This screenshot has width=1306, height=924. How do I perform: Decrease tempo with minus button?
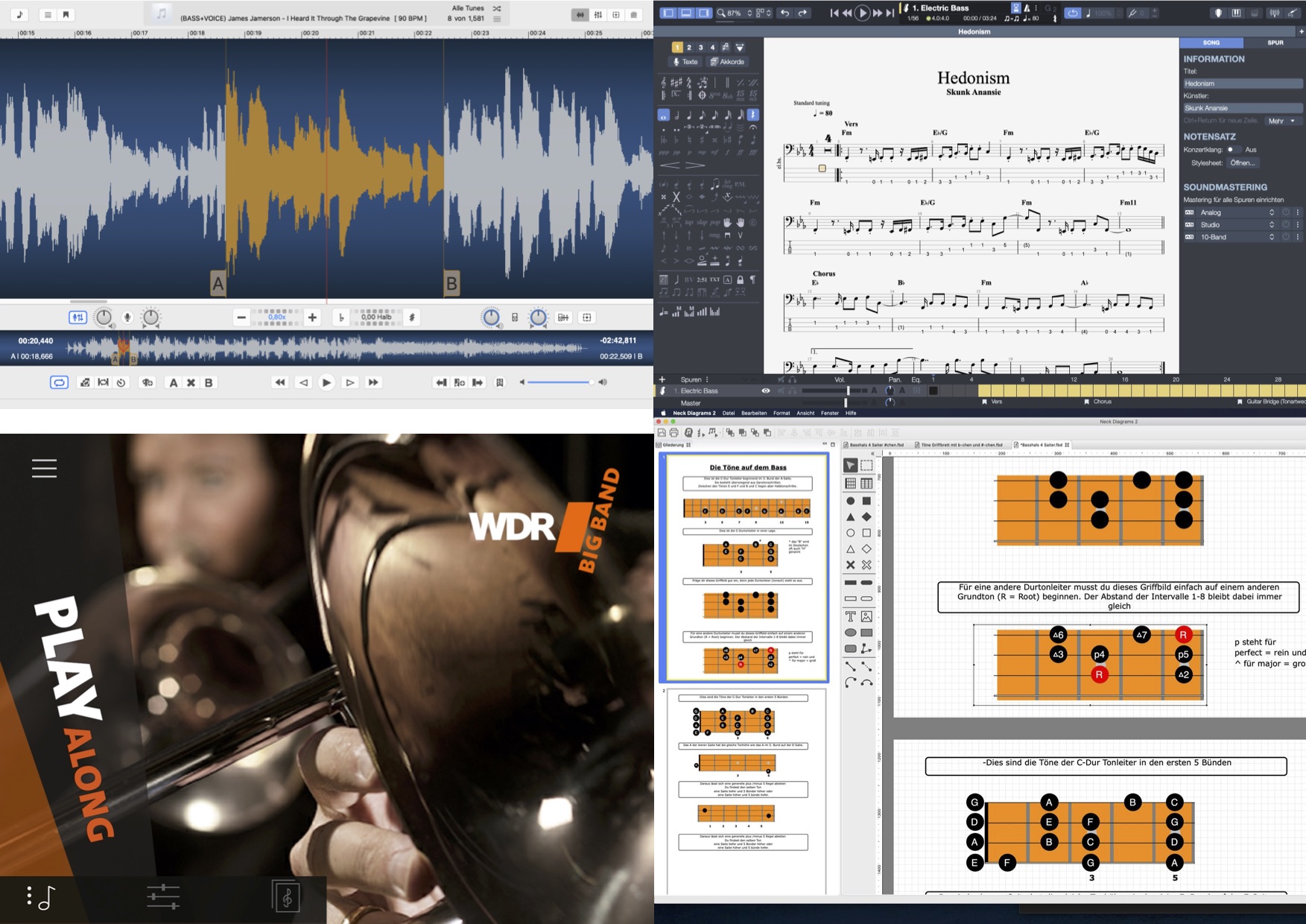coord(241,317)
